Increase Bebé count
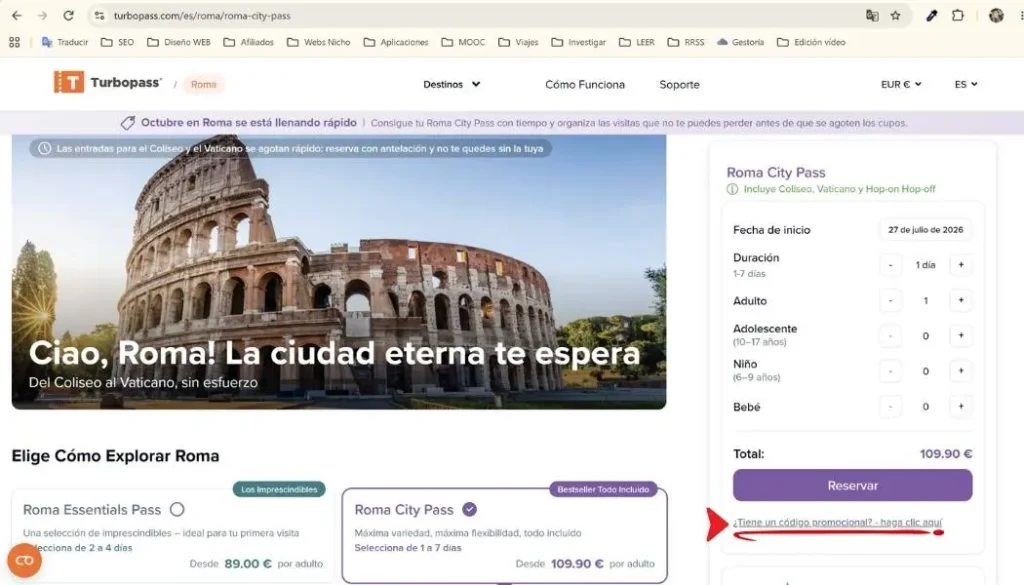Image resolution: width=1024 pixels, height=585 pixels. (961, 406)
